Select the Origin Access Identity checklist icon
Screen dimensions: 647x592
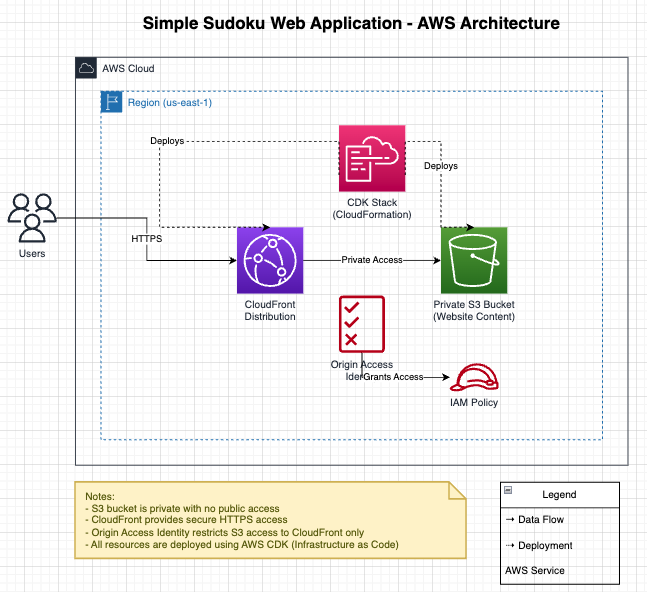(x=362, y=324)
